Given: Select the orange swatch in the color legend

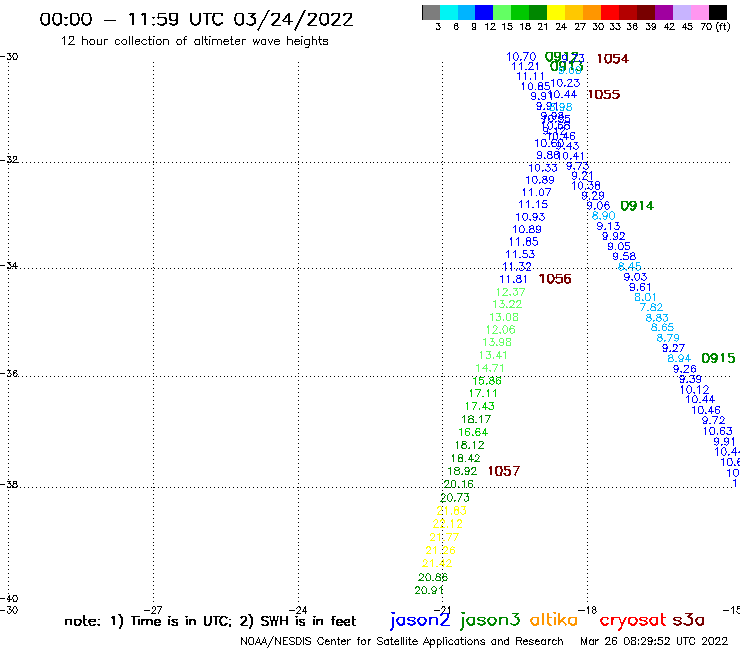Looking at the screenshot, I should click(x=592, y=12).
